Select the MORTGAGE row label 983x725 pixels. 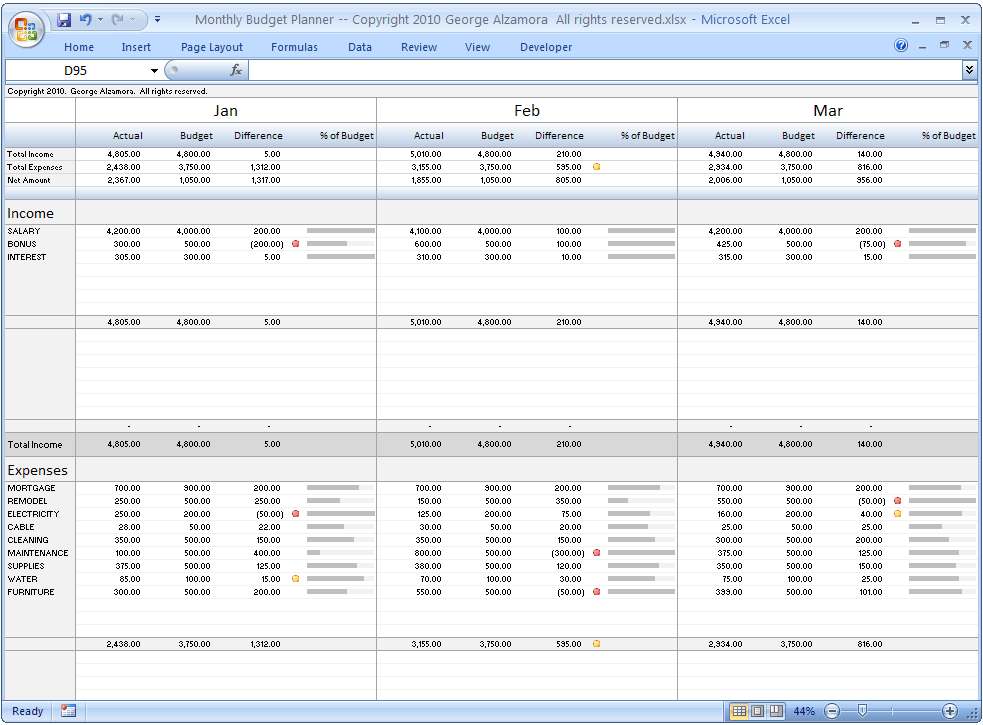31,488
